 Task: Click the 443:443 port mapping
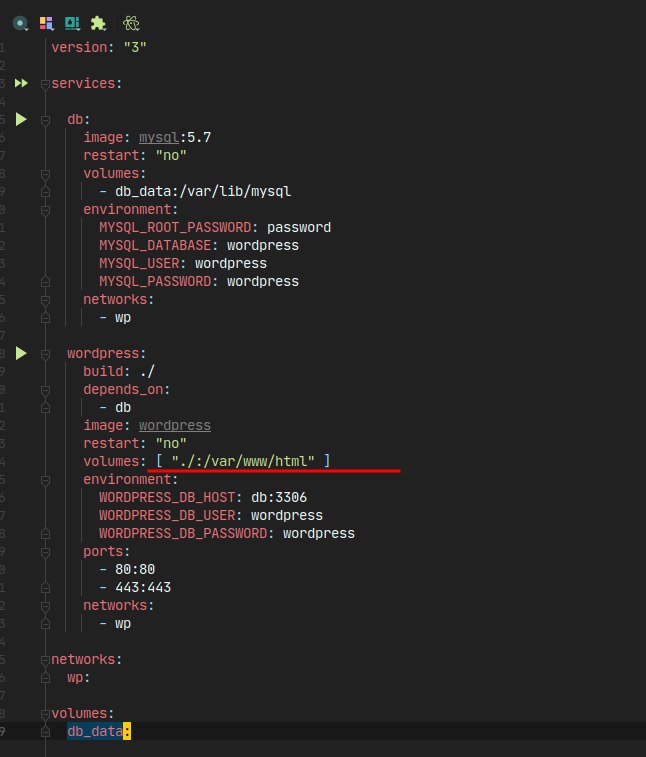(143, 588)
